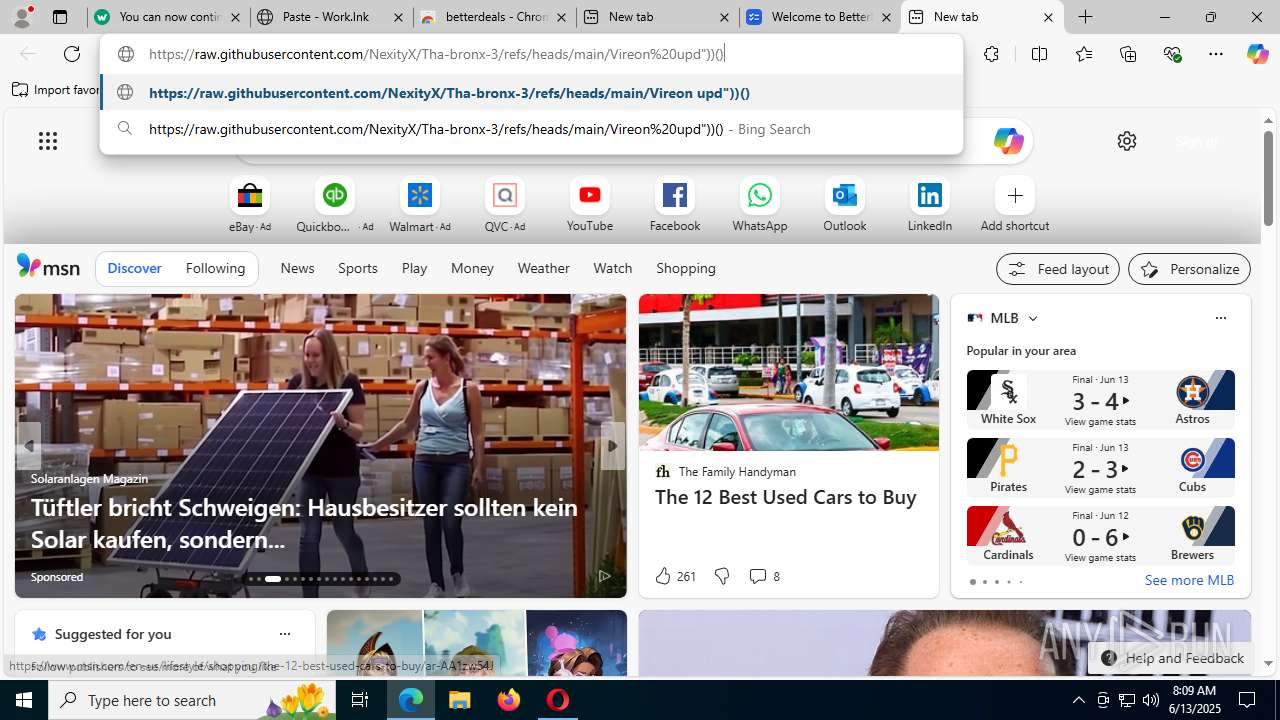Screen dimensions: 1280x720
Task: Open the Shopping section
Action: pos(685,268)
